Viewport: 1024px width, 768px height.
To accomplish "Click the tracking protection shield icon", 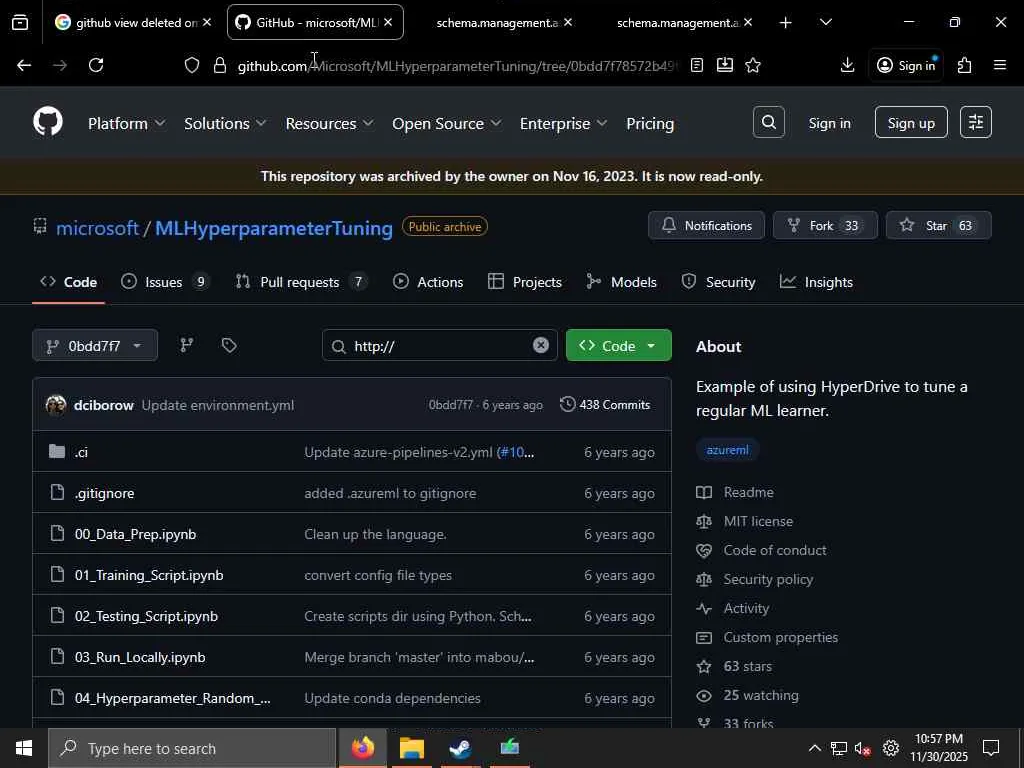I will pos(191,65).
